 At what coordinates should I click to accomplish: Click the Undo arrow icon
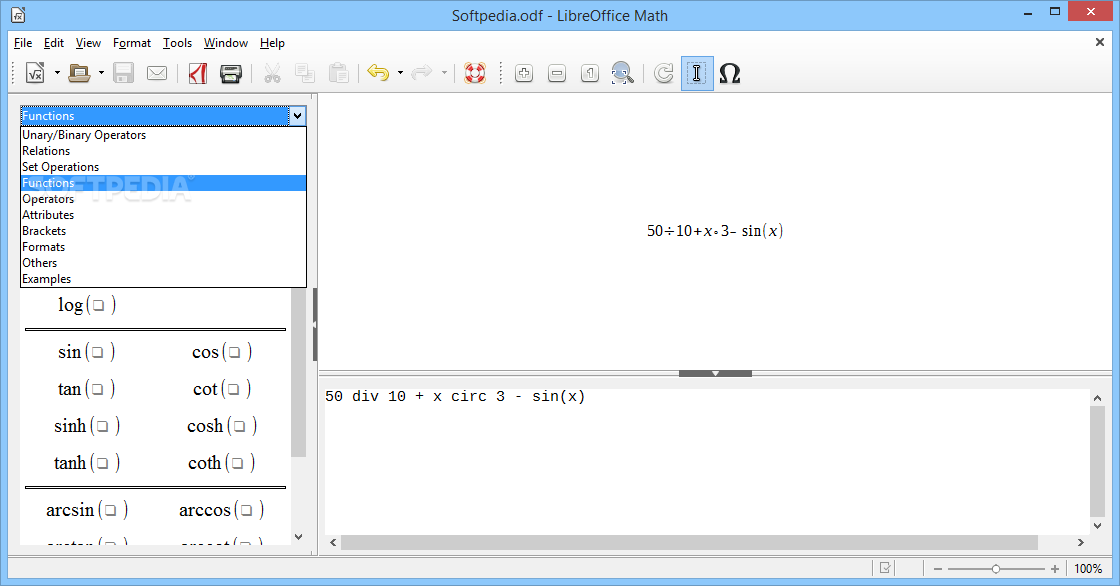pyautogui.click(x=378, y=72)
